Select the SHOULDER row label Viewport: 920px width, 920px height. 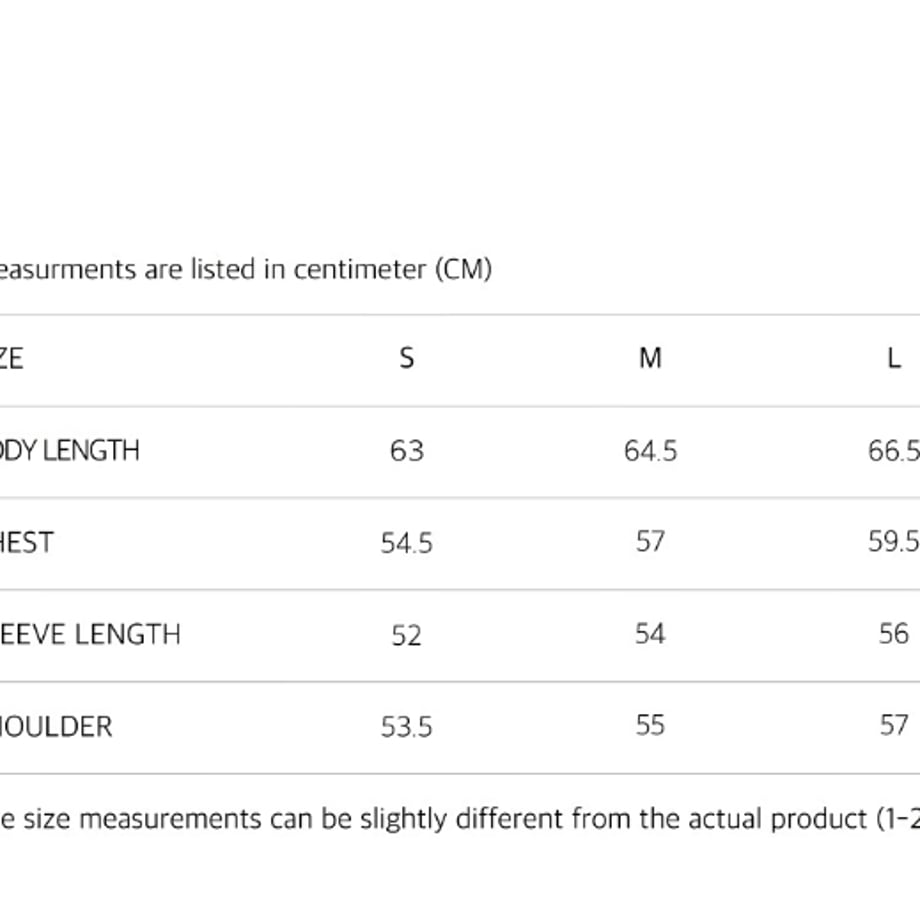click(56, 726)
